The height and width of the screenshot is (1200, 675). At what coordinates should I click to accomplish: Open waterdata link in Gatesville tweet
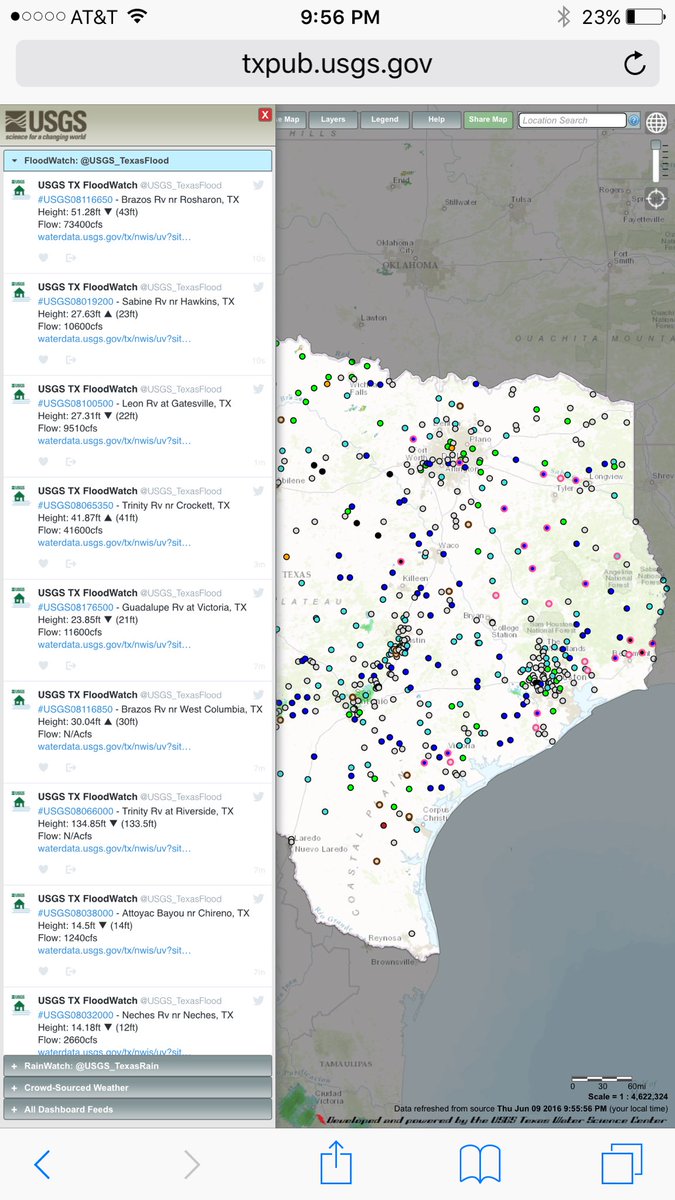pos(114,442)
